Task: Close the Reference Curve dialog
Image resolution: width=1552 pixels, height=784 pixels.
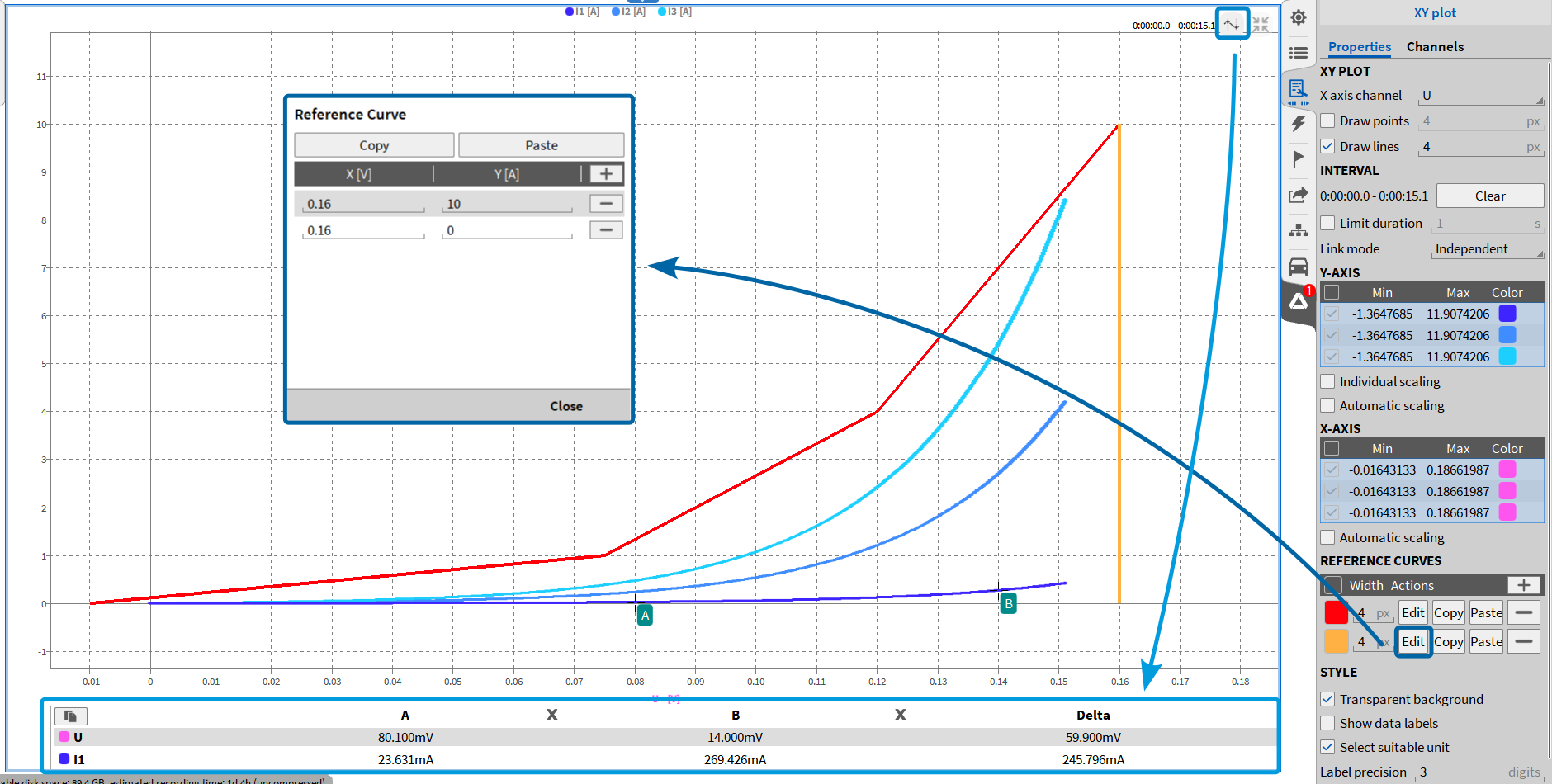Action: click(565, 406)
